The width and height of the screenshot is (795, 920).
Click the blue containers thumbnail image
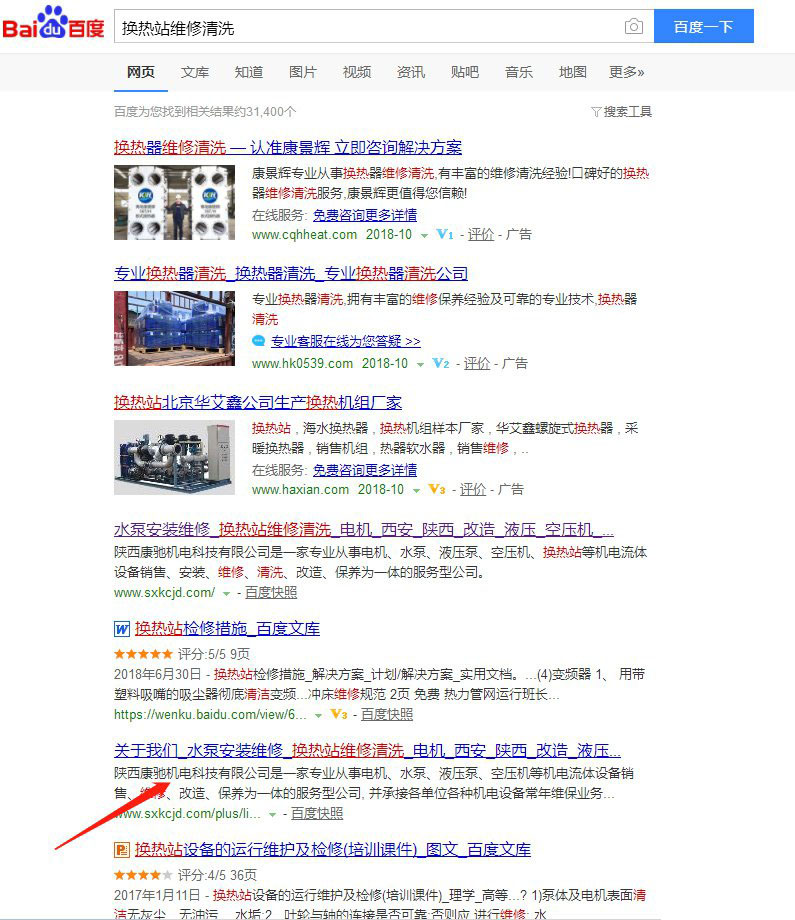(x=174, y=329)
